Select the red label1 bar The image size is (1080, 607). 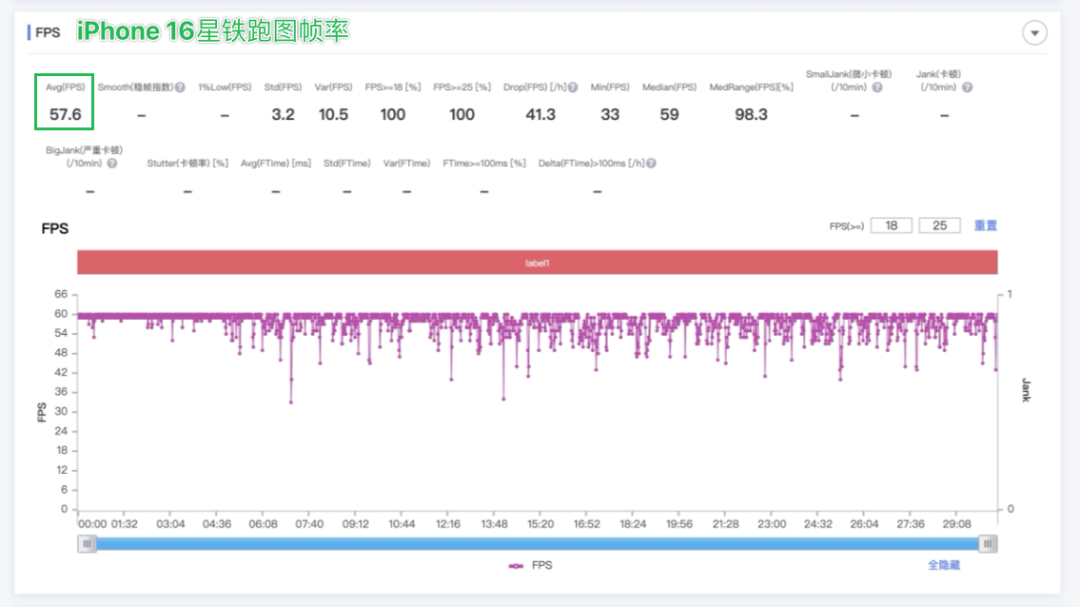537,263
